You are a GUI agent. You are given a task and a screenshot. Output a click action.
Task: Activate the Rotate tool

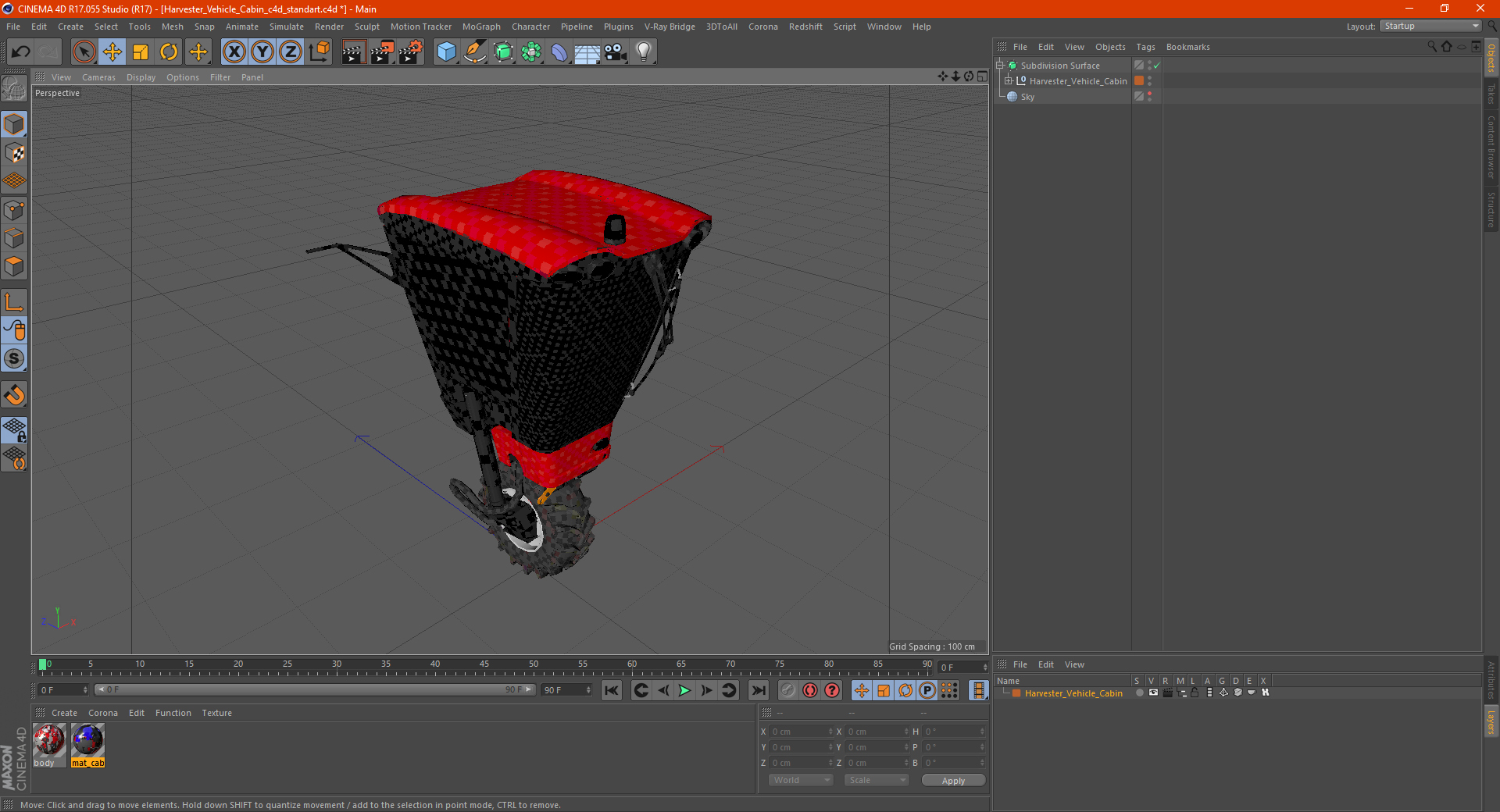[169, 52]
